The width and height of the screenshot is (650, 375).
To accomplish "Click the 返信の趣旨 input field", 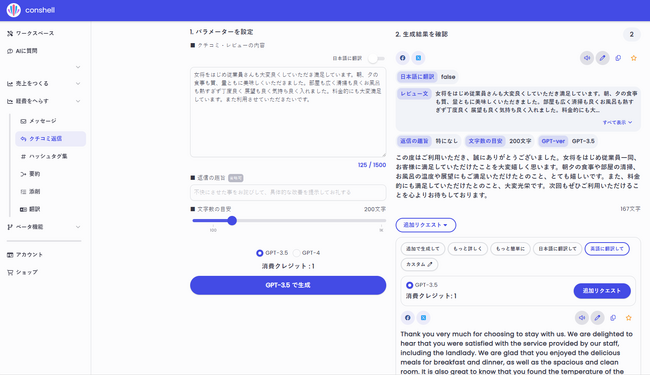I will coord(288,192).
